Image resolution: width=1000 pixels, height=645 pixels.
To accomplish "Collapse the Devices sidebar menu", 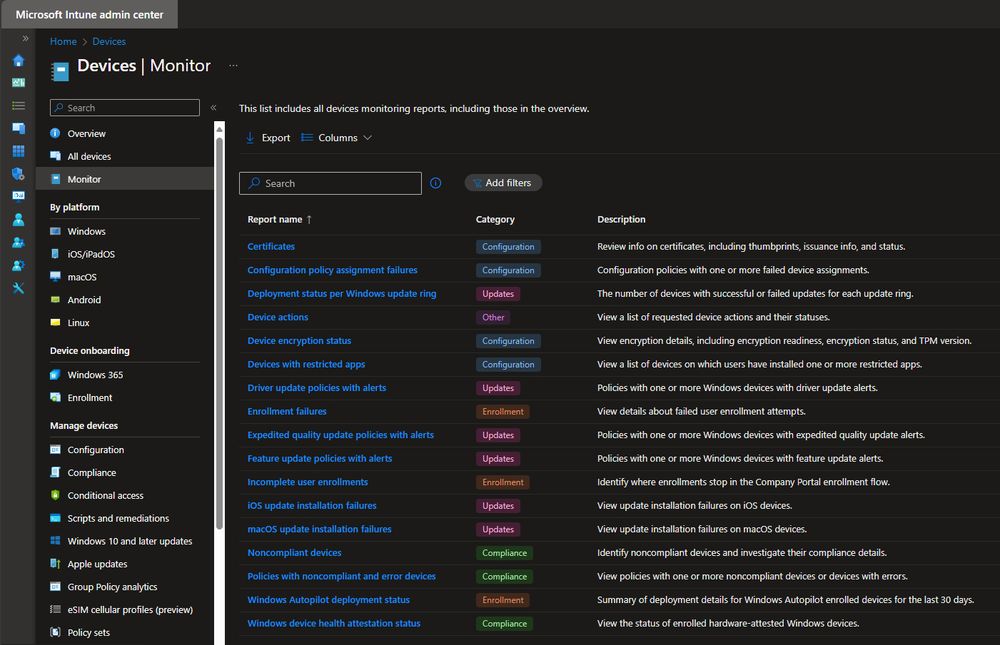I will (x=213, y=107).
